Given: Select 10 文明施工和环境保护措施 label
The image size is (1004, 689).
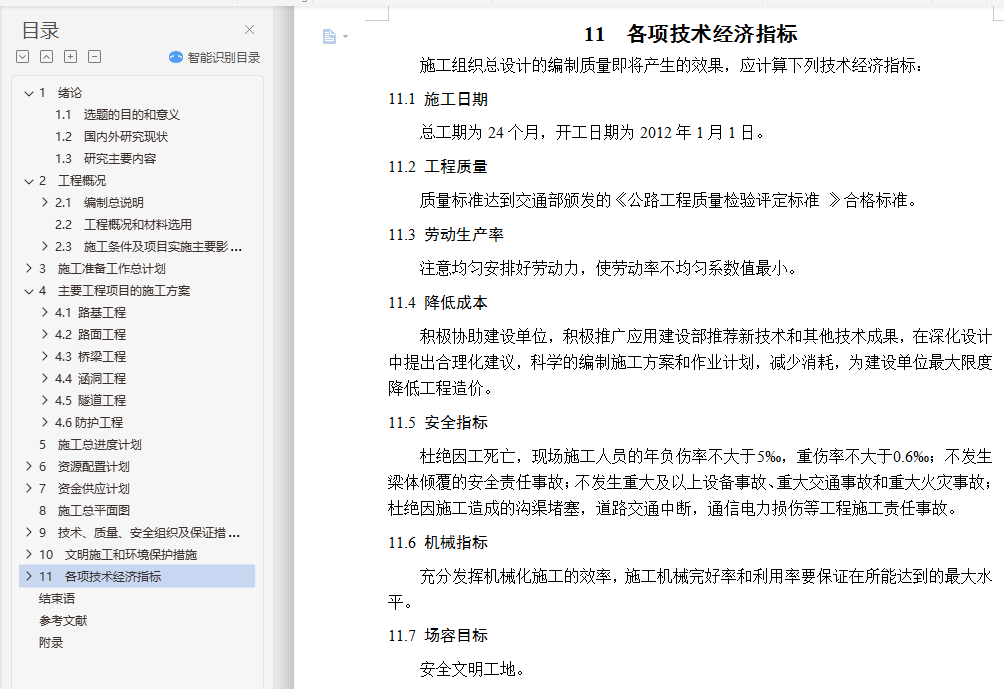Looking at the screenshot, I should [x=118, y=555].
